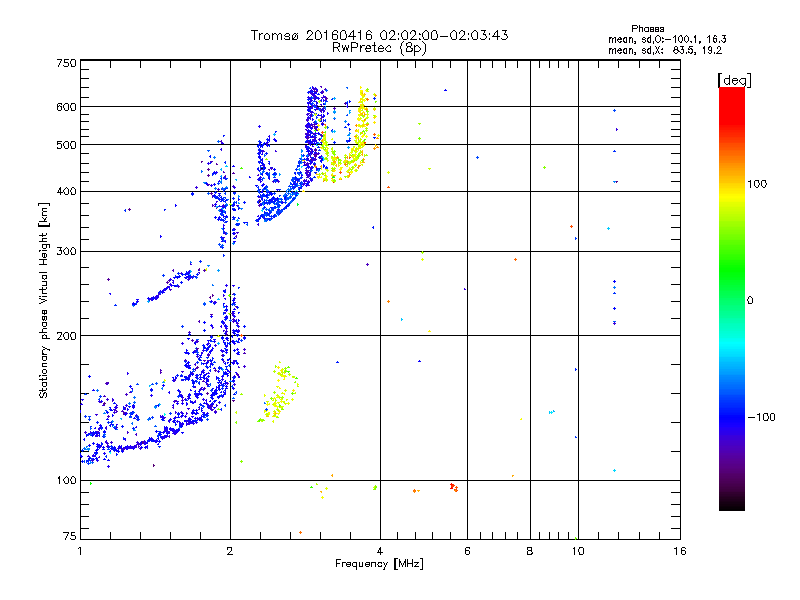This screenshot has width=800, height=600.
Task: Click the y-axis tick label '400'
Action: coord(66,191)
